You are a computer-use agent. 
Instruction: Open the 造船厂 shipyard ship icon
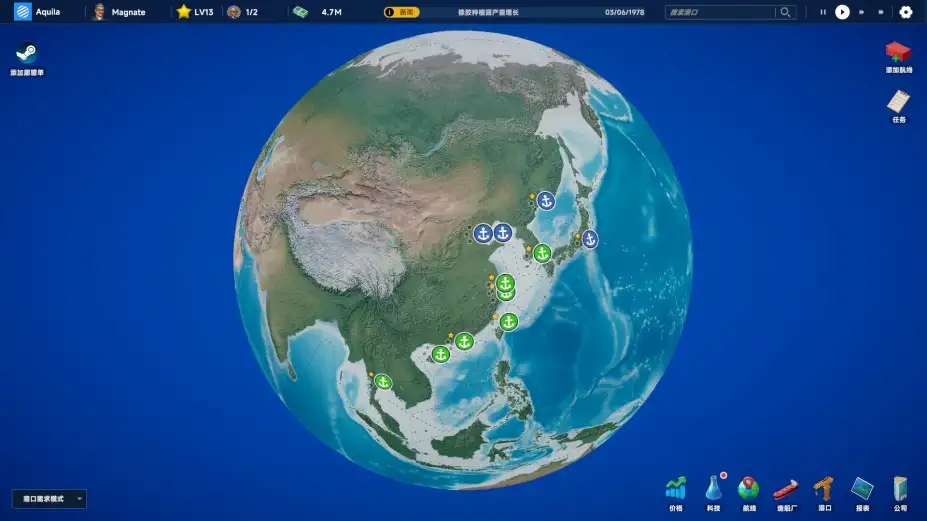(786, 490)
